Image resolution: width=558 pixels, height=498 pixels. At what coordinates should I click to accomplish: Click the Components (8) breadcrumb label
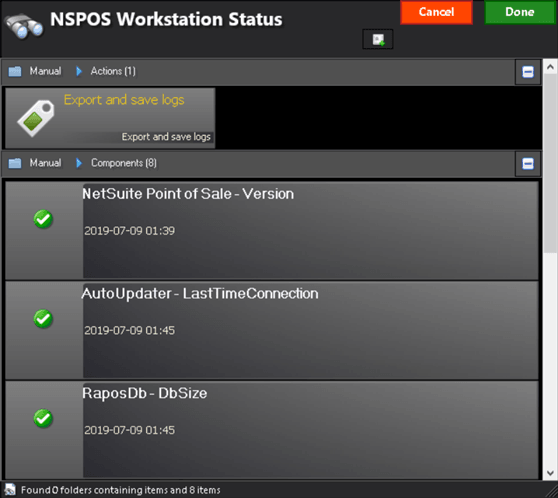123,163
